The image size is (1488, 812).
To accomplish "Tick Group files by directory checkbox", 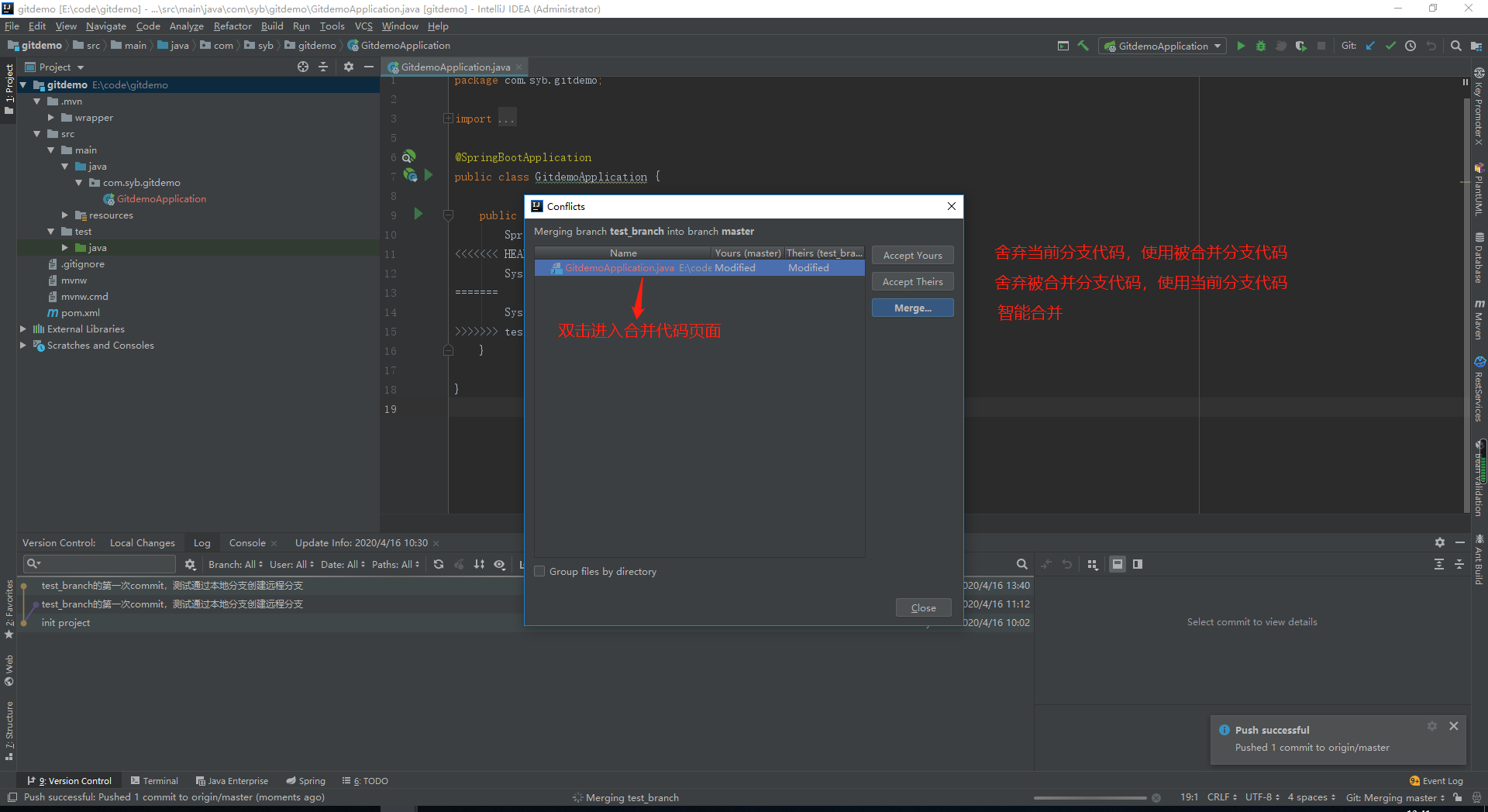I will click(539, 571).
